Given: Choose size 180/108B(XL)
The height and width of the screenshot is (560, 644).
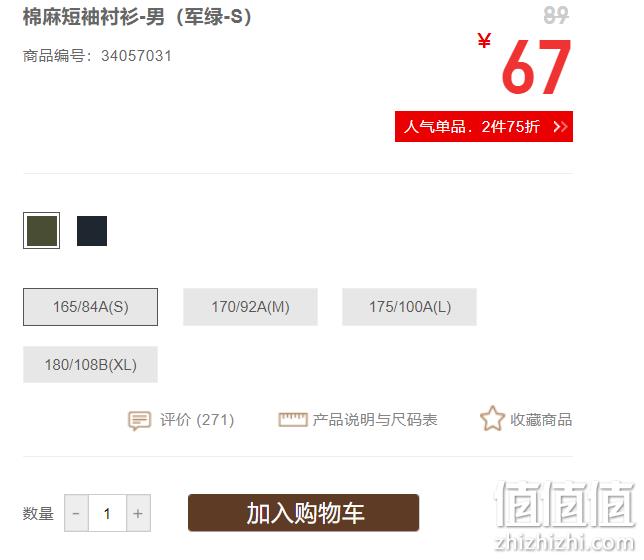Looking at the screenshot, I should [90, 364].
